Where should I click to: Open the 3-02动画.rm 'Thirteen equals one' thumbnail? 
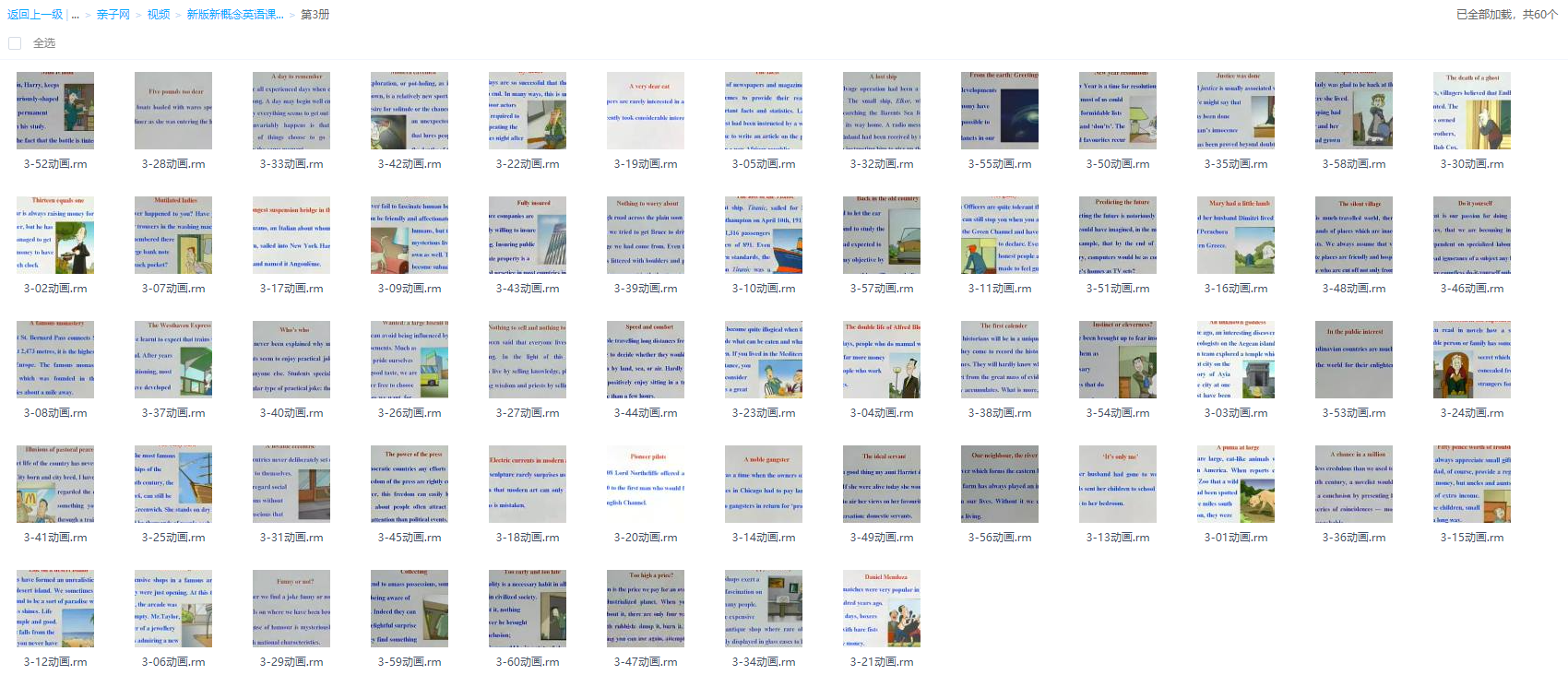55,235
